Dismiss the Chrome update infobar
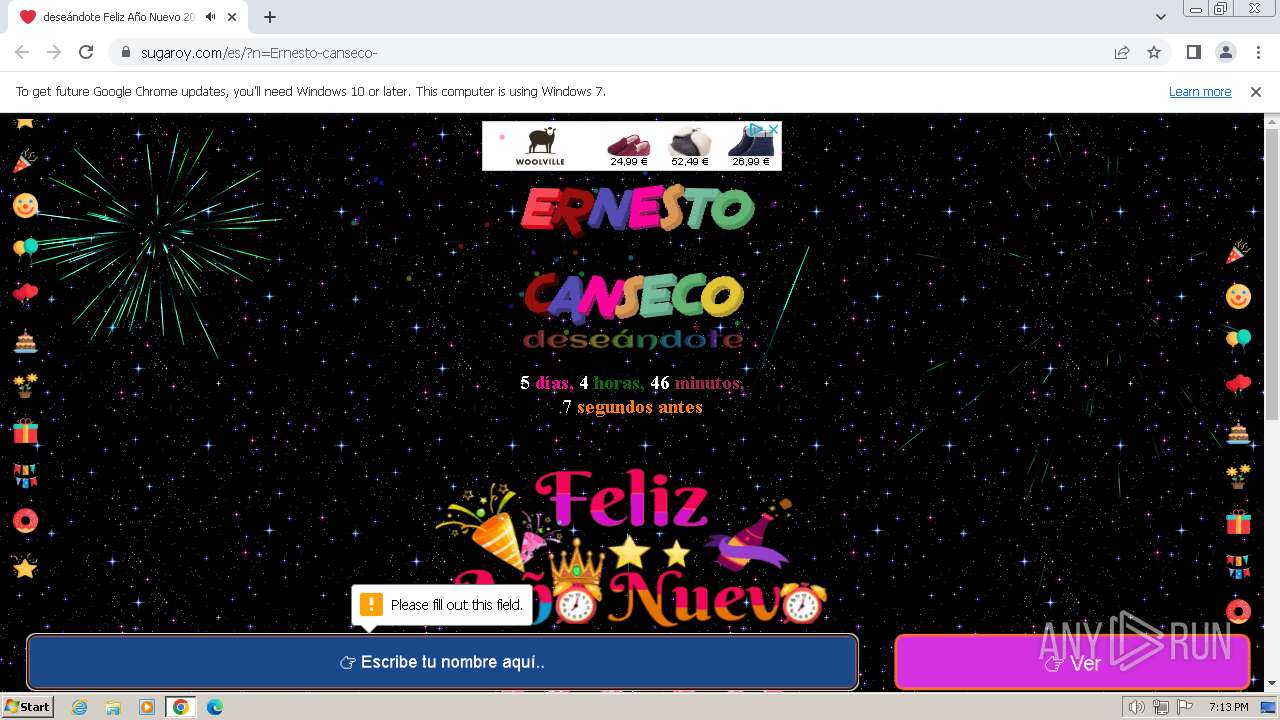 pyautogui.click(x=1256, y=91)
